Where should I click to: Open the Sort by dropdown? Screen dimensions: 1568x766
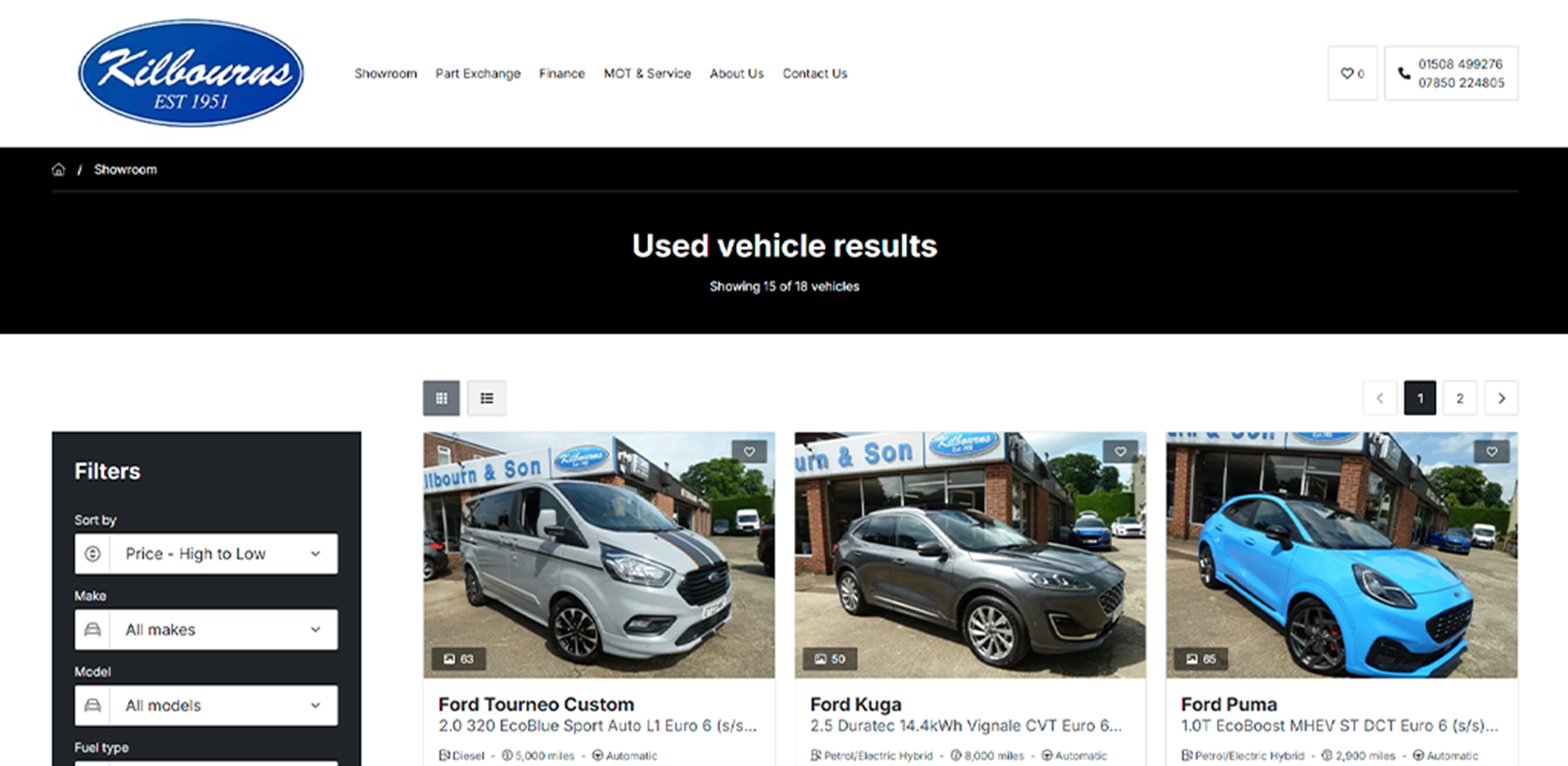pyautogui.click(x=206, y=553)
